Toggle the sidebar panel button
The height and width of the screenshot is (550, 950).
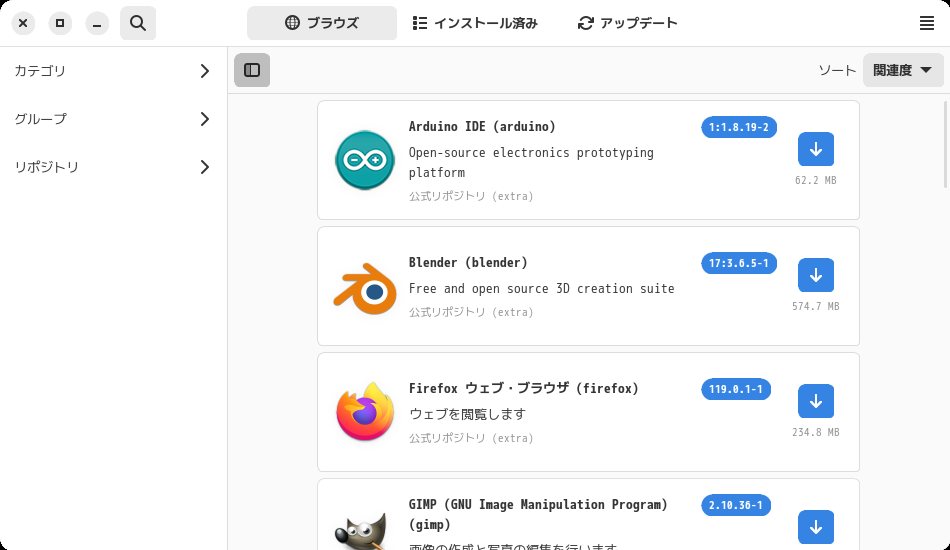(x=252, y=70)
